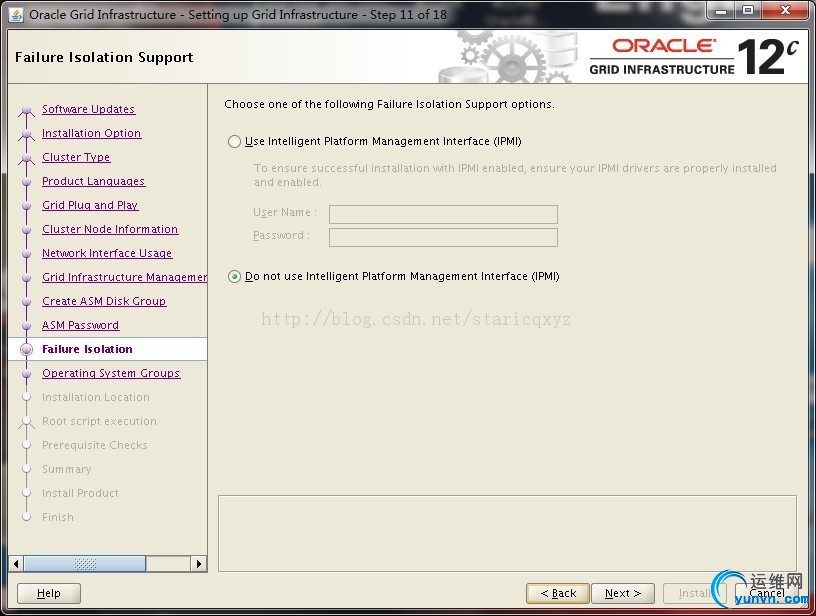The height and width of the screenshot is (616, 816).
Task: Maximize the installer window
Action: 748,10
